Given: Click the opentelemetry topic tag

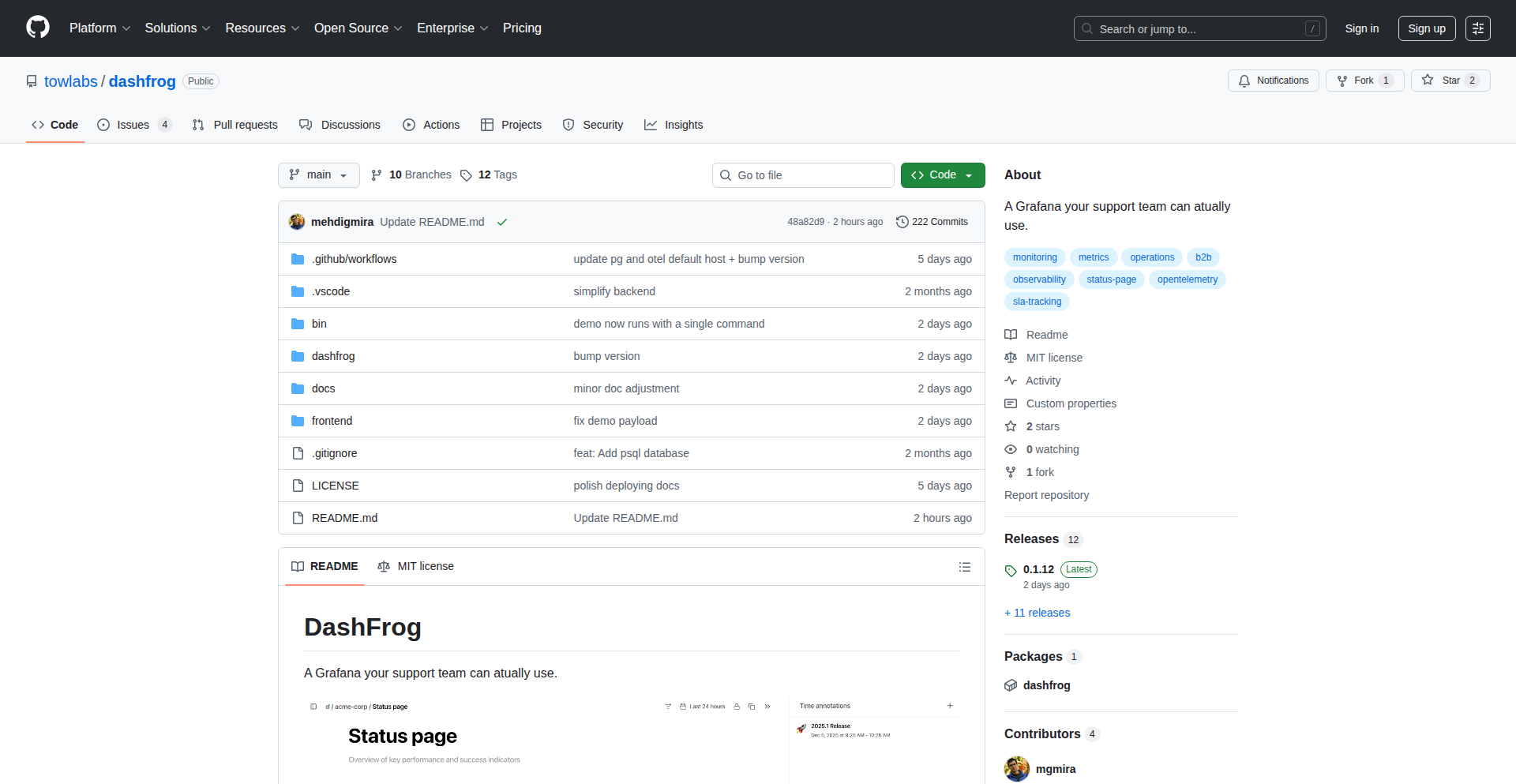Looking at the screenshot, I should point(1188,279).
